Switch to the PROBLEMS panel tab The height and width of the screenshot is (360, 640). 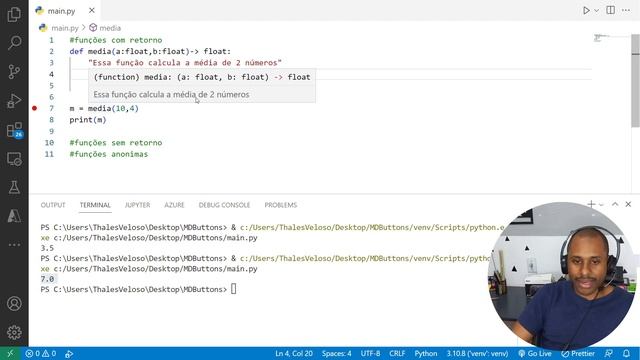pyautogui.click(x=281, y=205)
